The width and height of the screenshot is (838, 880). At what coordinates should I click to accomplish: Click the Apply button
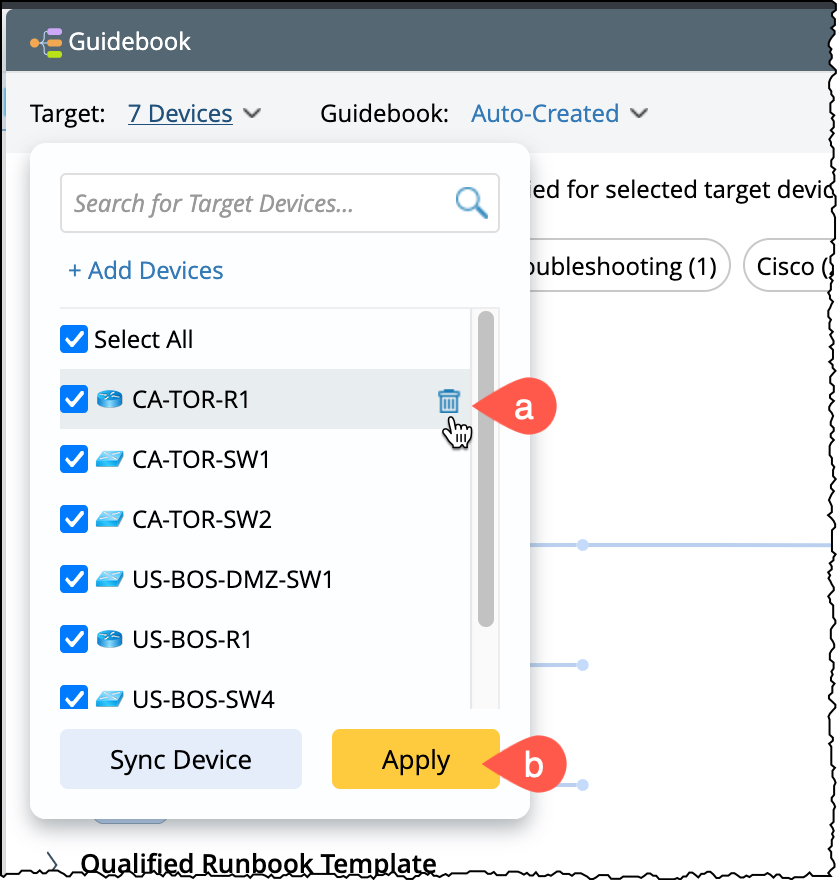pyautogui.click(x=415, y=760)
